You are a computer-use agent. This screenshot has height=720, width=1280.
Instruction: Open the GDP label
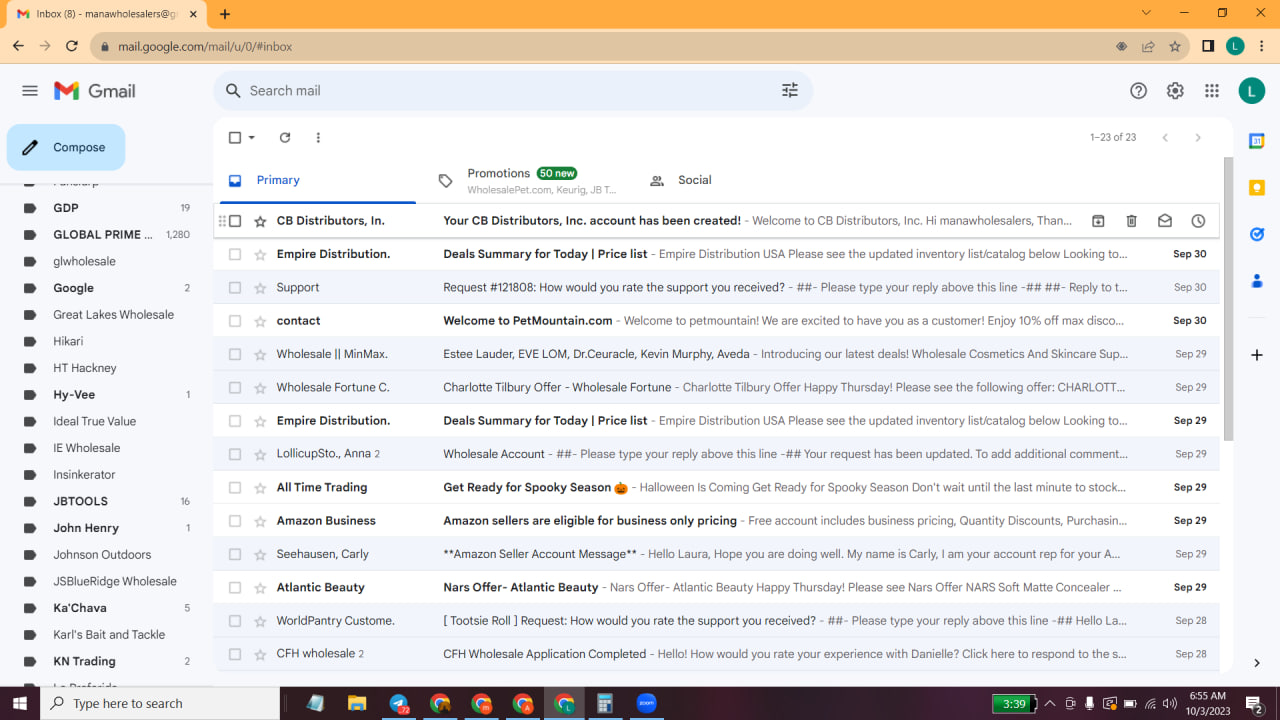[66, 208]
